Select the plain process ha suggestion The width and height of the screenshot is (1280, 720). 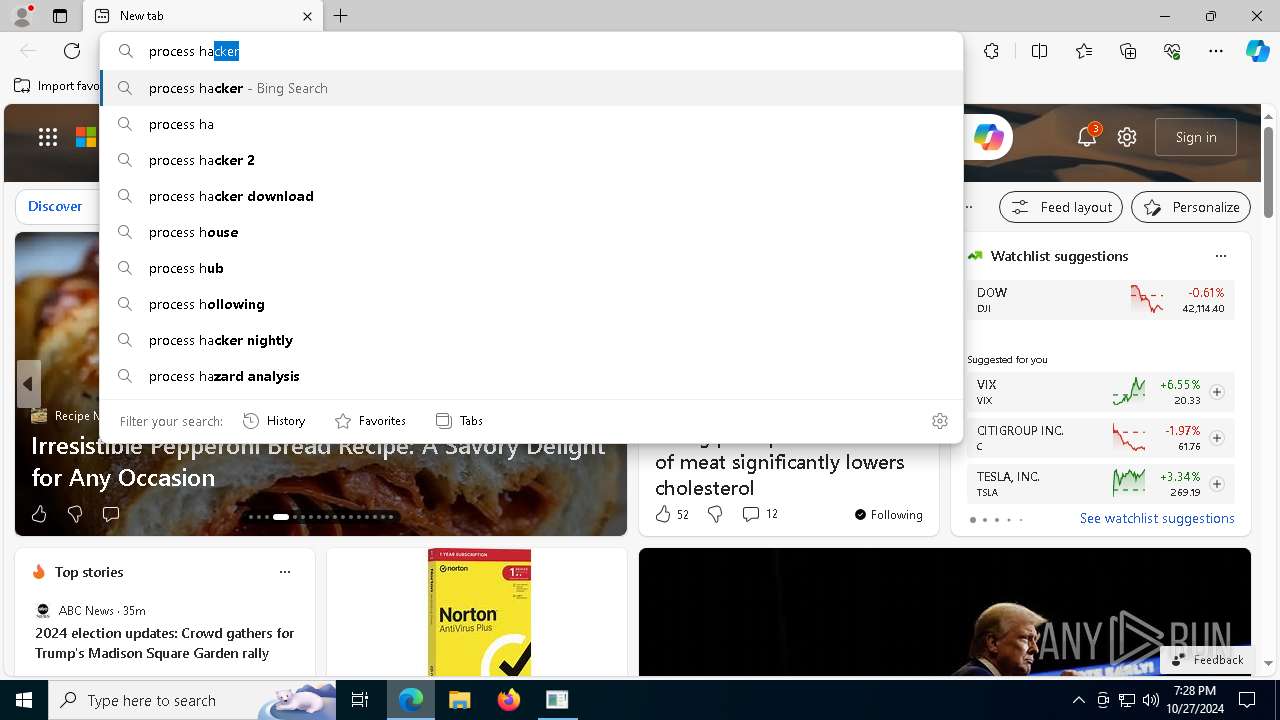[x=532, y=124]
